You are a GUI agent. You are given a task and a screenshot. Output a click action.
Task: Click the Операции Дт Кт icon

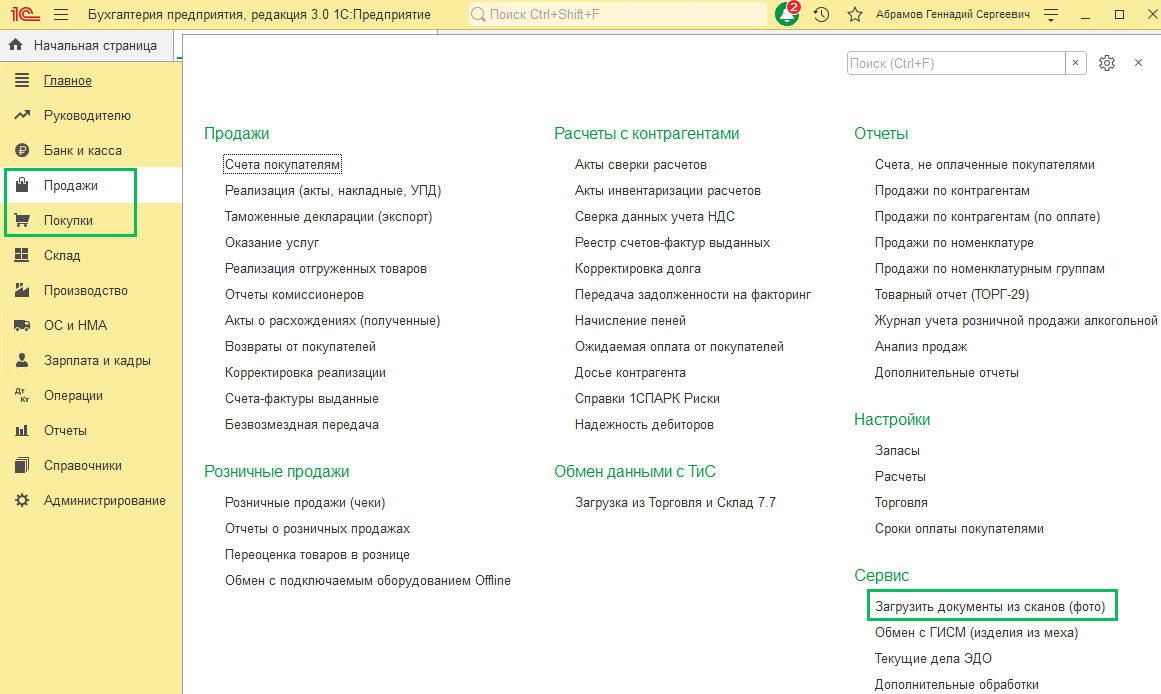tap(22, 396)
